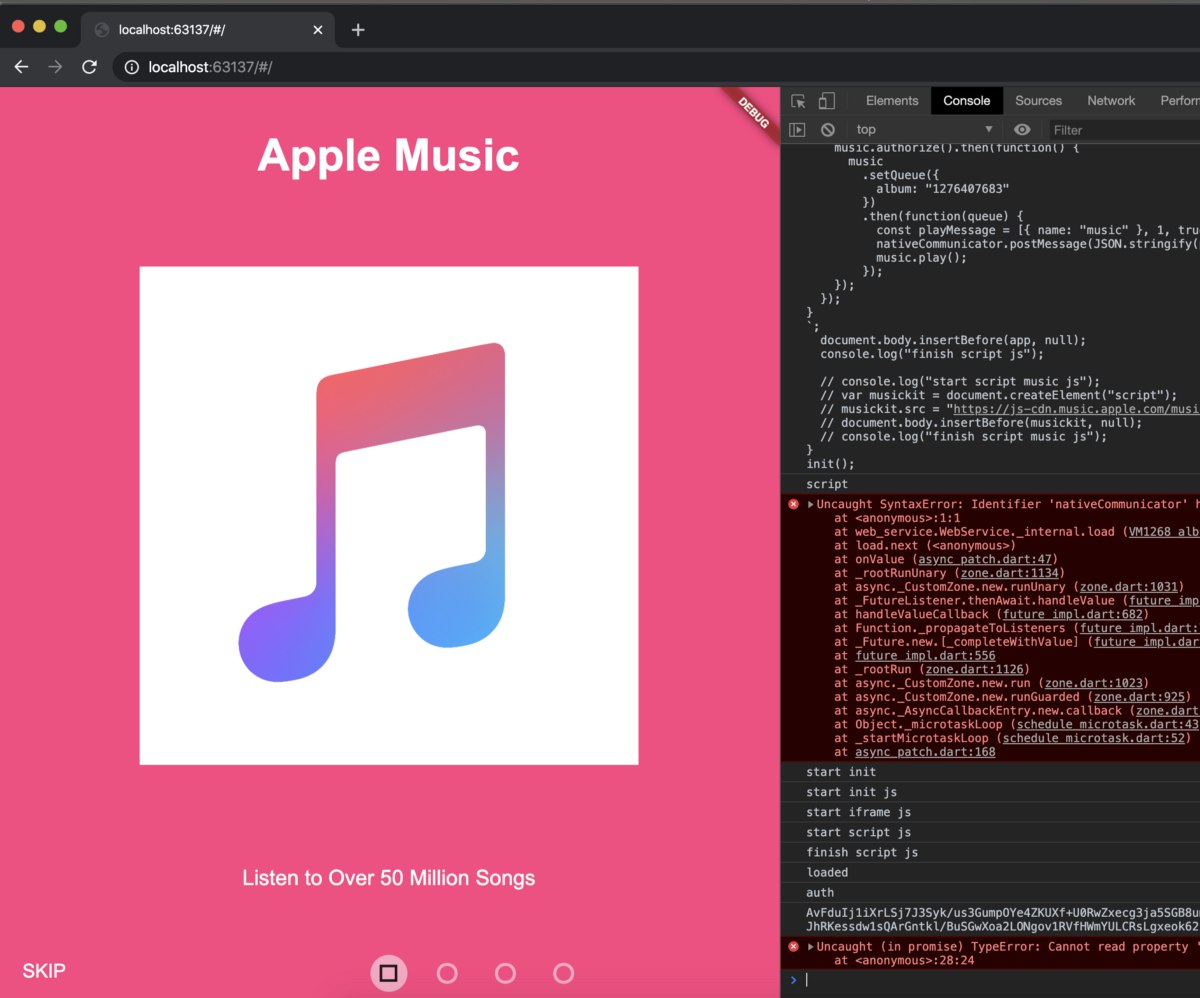Click the 'music.play();' line in logged code
The image size is (1200, 998).
(x=922, y=257)
